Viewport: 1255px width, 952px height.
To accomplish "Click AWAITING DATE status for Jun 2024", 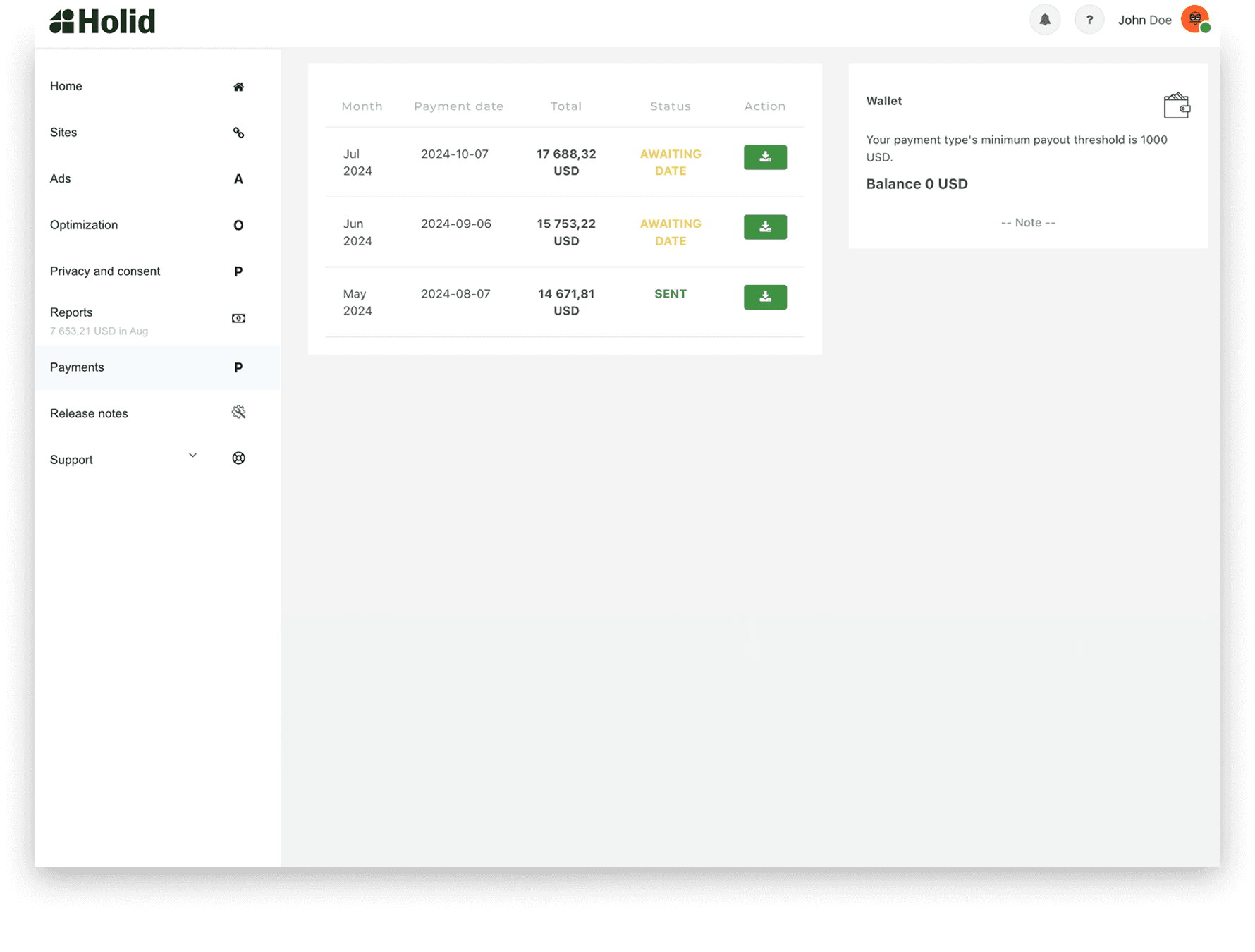I will click(671, 232).
